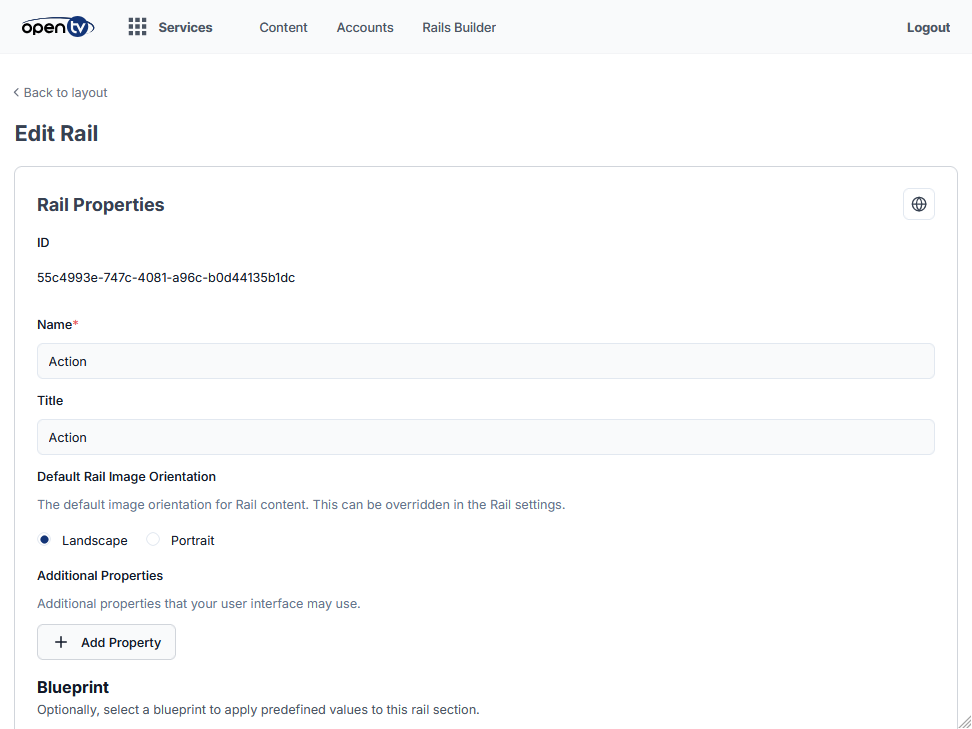972x729 pixels.
Task: Click the Blueprint section heading
Action: tap(73, 687)
